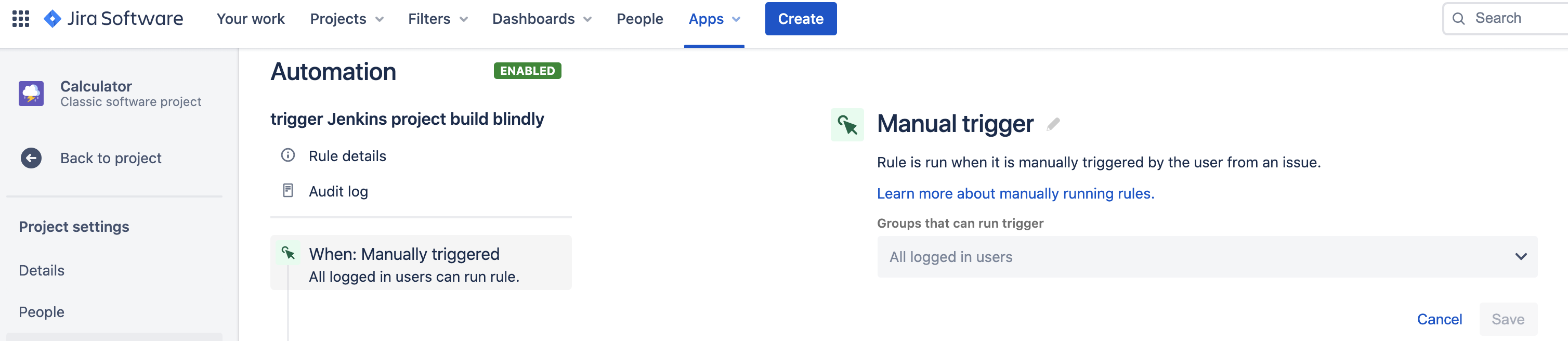The width and height of the screenshot is (1568, 341).
Task: Expand the Dashboards dropdown
Action: coord(542,19)
